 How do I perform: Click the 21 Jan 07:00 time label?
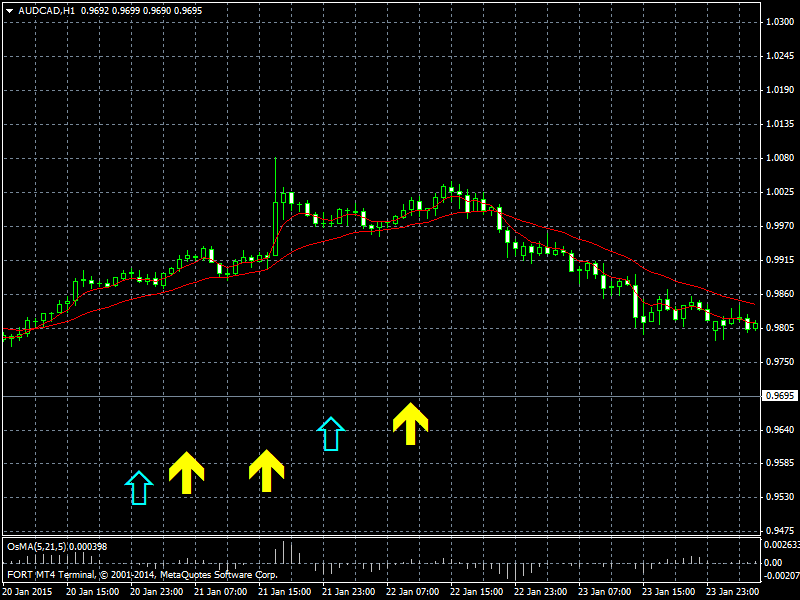tap(221, 592)
